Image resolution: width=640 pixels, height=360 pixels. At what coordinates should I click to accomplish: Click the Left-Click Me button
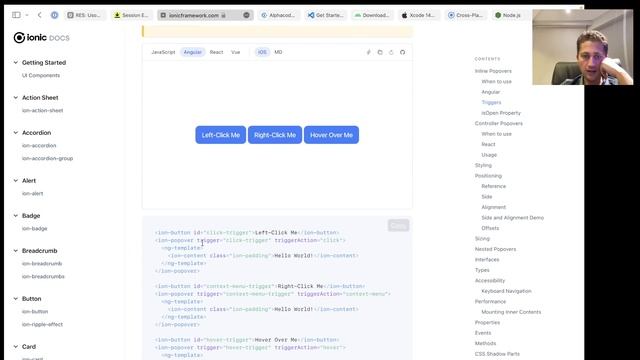220,135
